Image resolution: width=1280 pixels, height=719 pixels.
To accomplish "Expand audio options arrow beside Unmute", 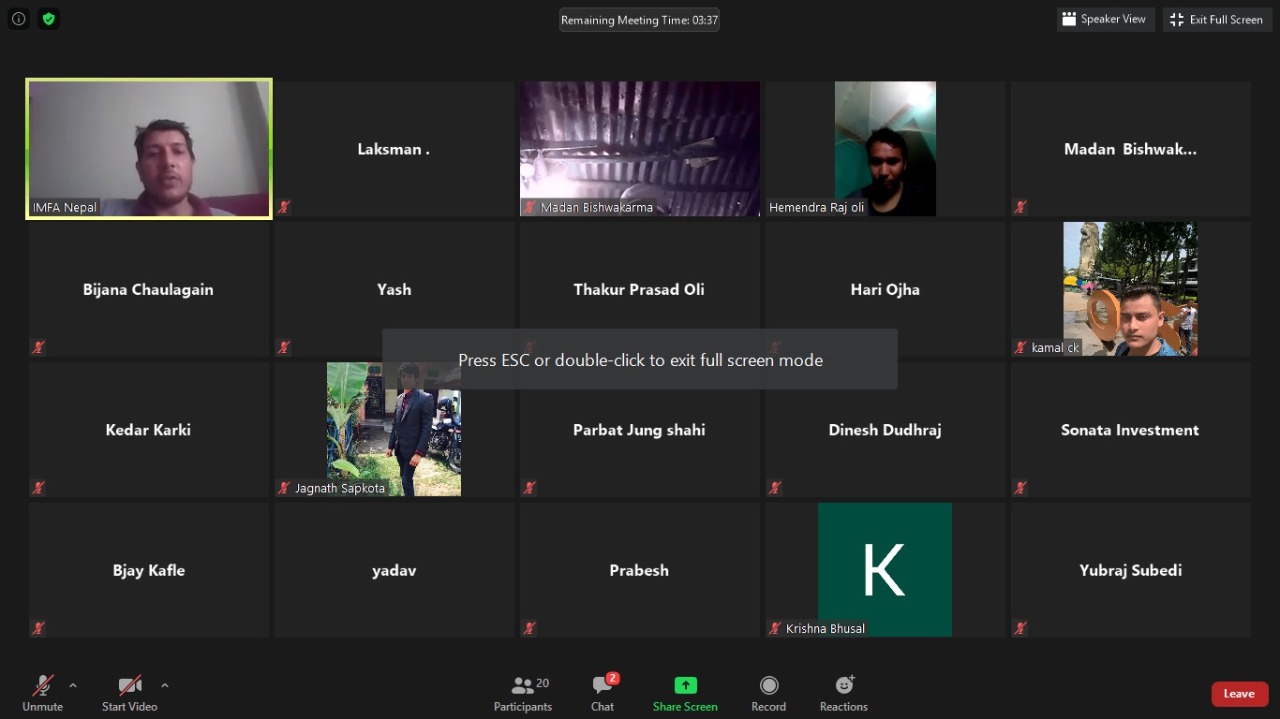I will point(73,686).
